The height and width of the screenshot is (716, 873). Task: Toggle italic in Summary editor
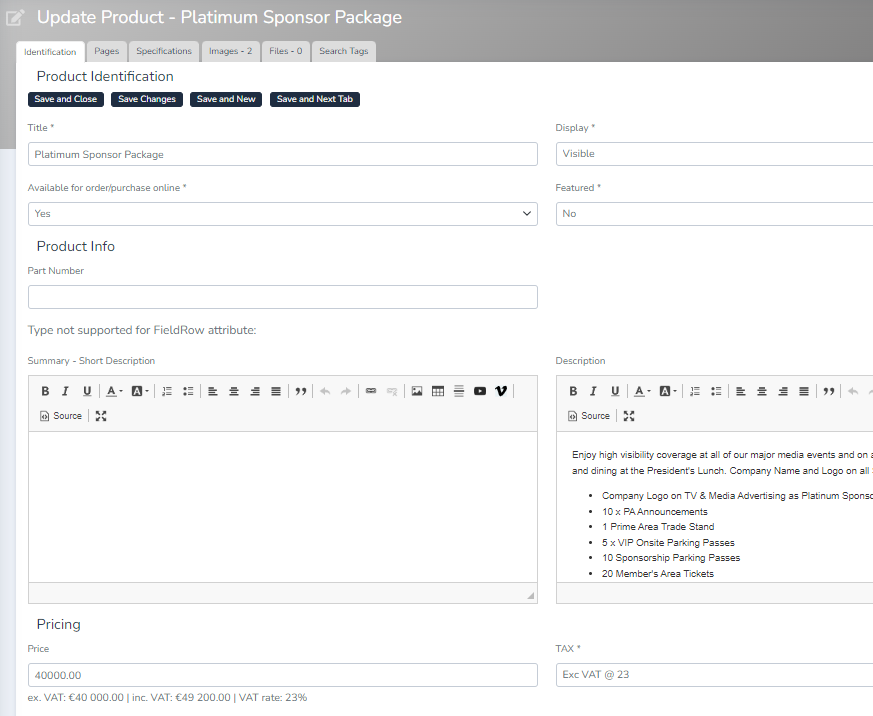[65, 391]
